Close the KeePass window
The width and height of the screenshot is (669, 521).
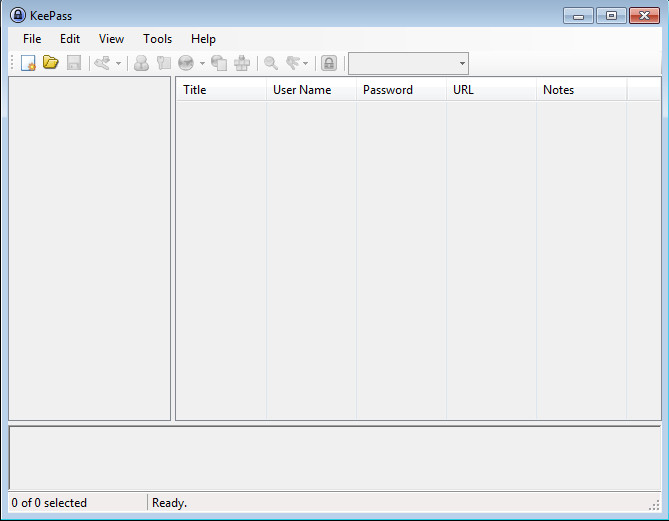(x=644, y=16)
